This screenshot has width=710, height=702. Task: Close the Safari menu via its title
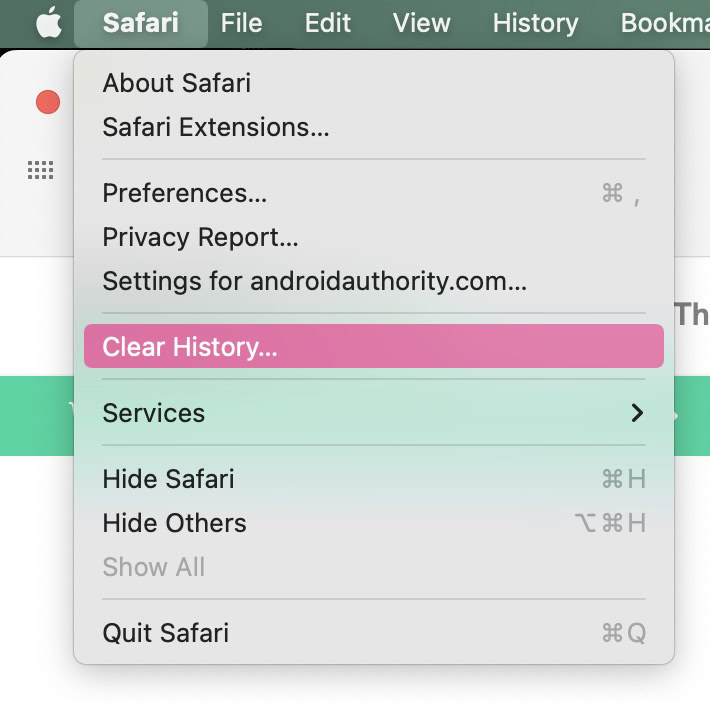141,23
